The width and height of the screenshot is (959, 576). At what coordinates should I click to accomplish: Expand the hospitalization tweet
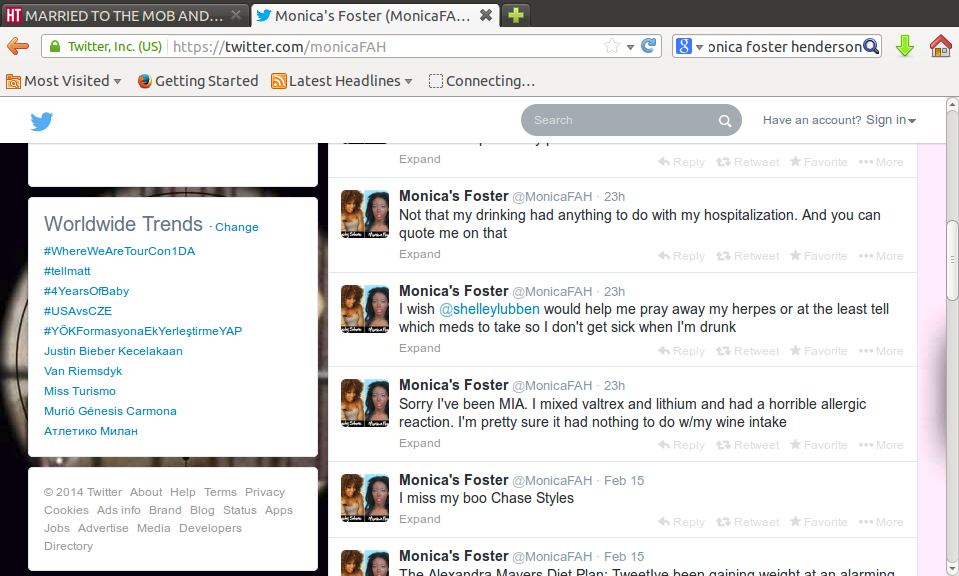coord(420,254)
